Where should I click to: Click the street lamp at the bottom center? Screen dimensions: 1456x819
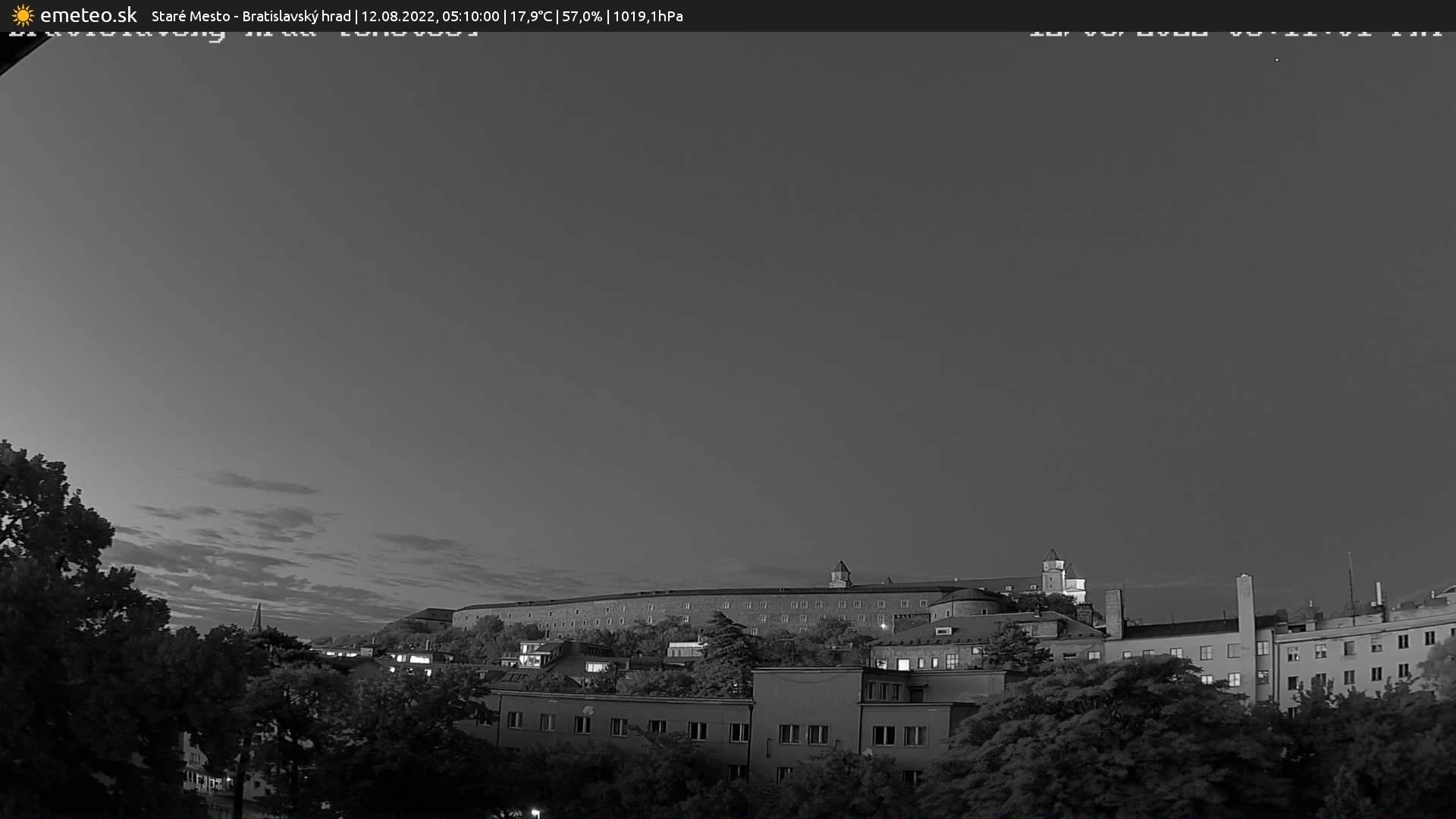point(535,812)
